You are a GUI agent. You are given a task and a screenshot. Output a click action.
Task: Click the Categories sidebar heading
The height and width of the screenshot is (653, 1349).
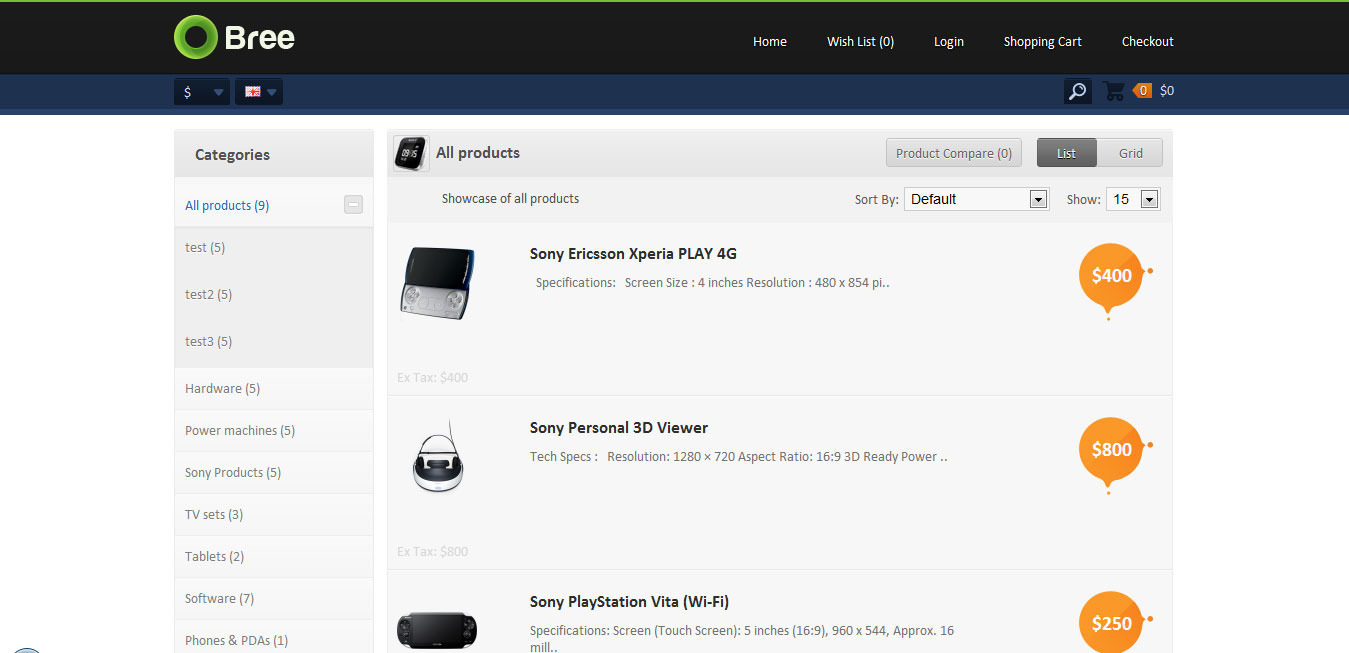click(232, 155)
